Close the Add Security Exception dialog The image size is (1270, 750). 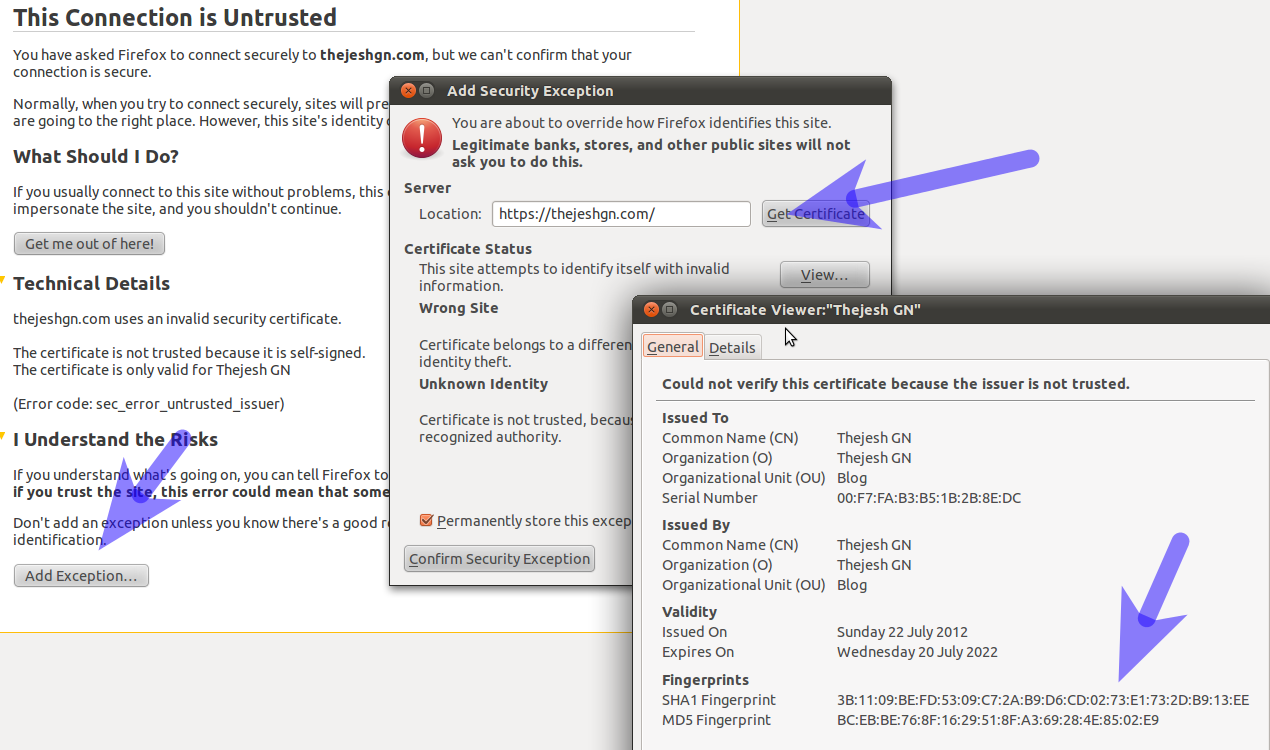tap(408, 90)
